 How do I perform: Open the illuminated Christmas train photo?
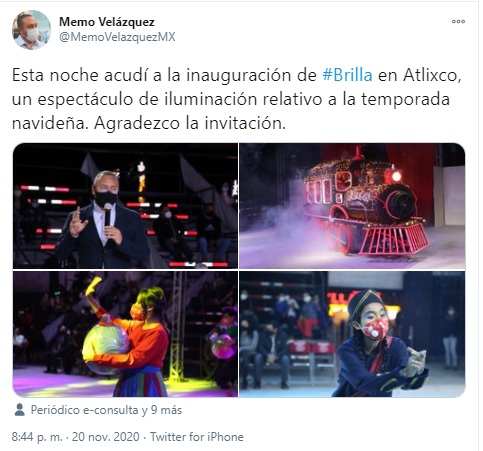[352, 206]
